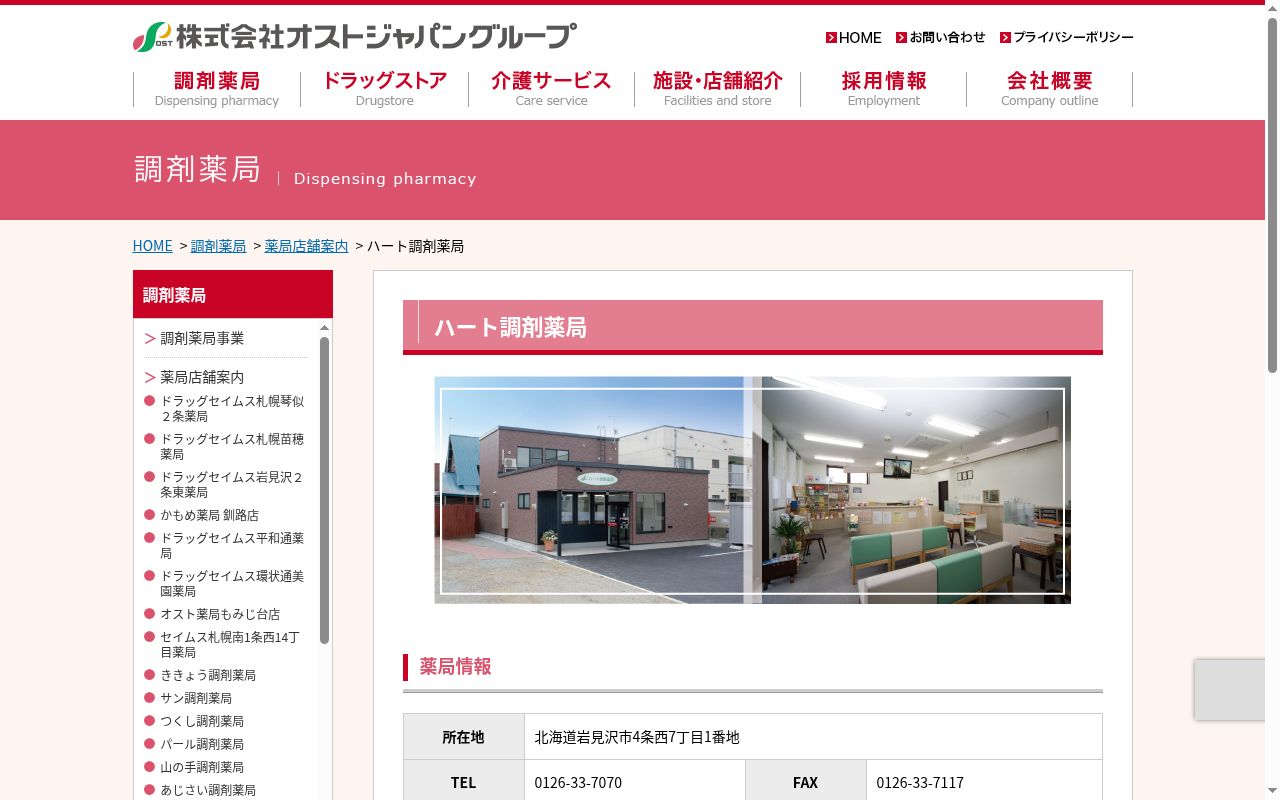1280x800 pixels.
Task: Open あじさい調剤薬局 sidebar entry
Action: point(208,790)
